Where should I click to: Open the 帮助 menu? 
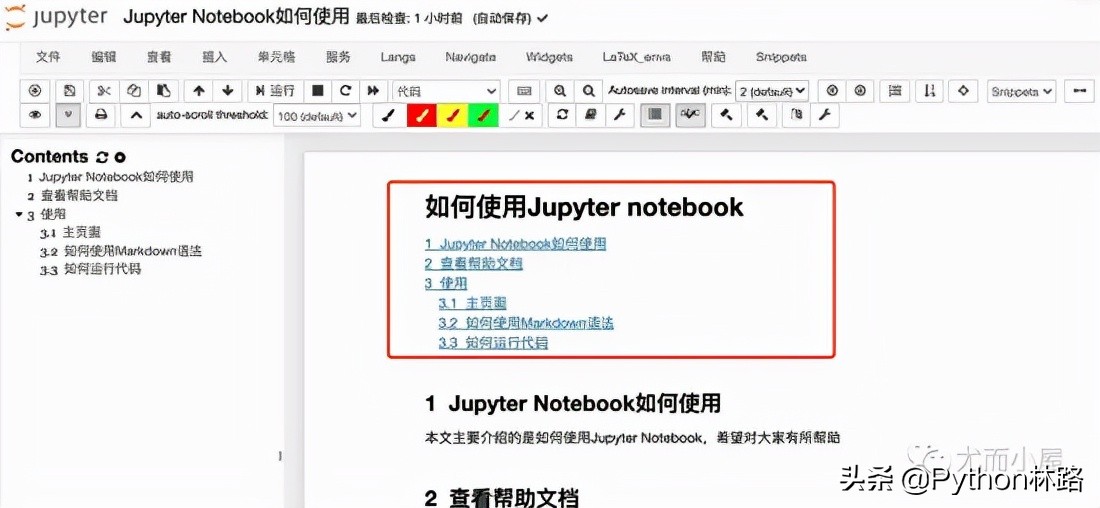tap(713, 58)
